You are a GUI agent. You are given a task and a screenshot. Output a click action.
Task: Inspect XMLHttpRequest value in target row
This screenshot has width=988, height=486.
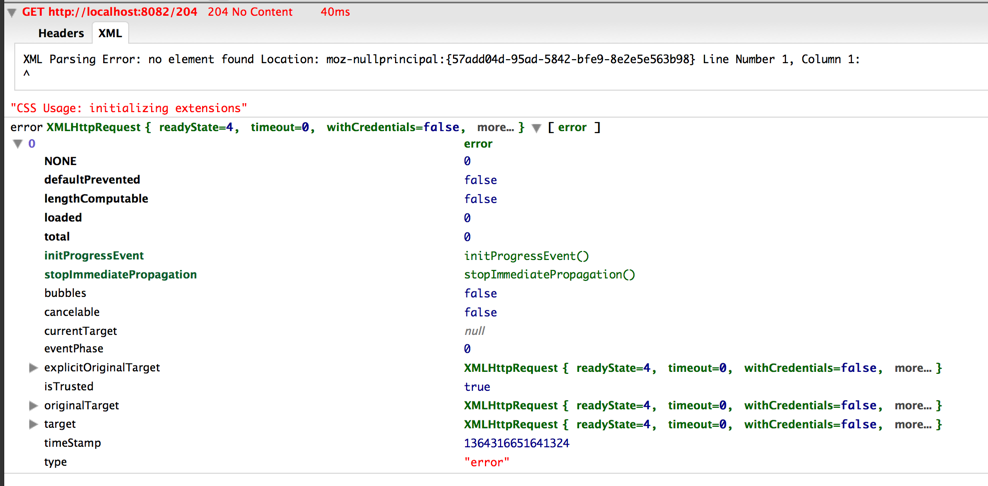click(702, 425)
